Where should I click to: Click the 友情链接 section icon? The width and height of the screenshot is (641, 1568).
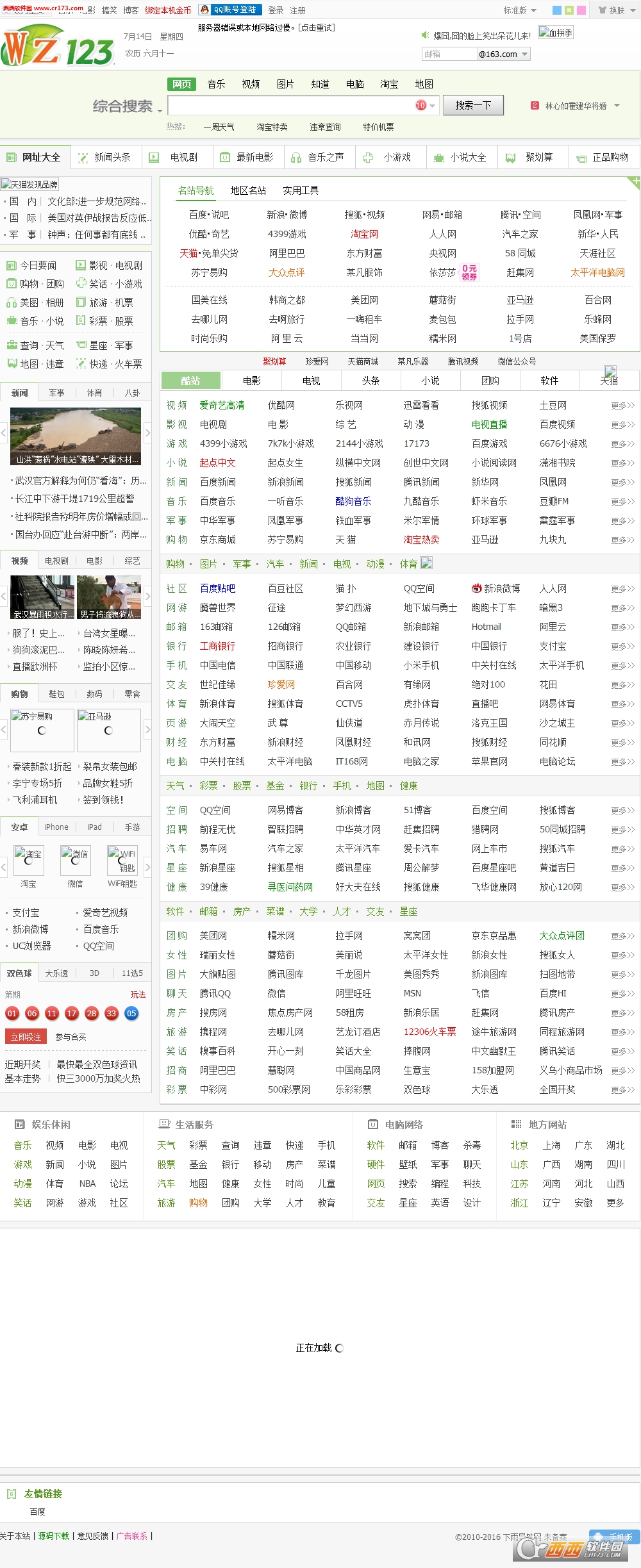11,1494
